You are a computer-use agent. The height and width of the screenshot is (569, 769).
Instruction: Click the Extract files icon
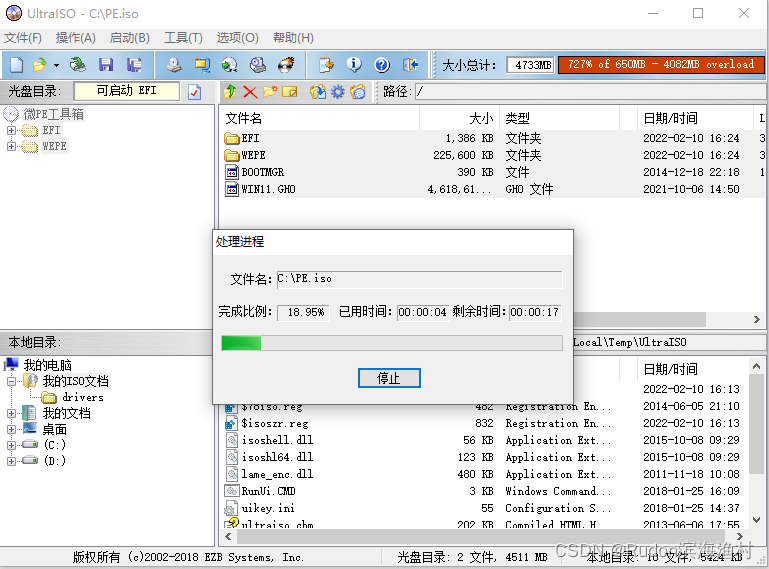click(318, 92)
